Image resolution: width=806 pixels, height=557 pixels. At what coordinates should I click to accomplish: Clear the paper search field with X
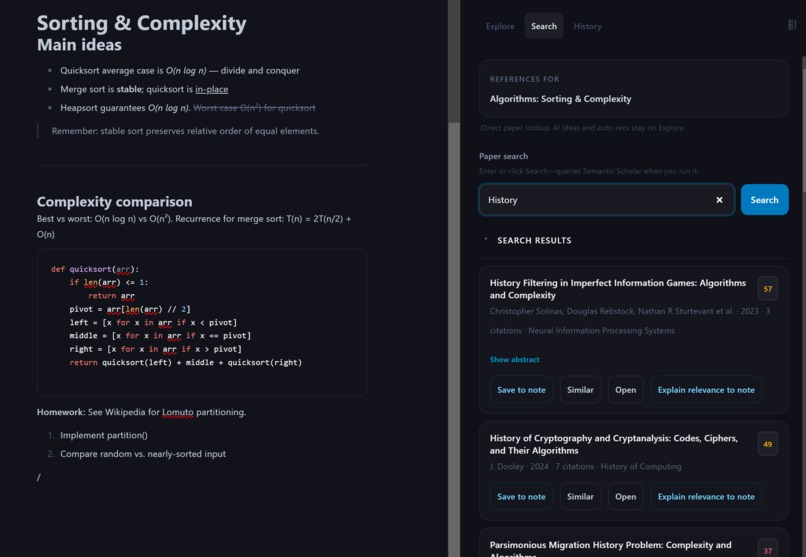click(x=719, y=200)
